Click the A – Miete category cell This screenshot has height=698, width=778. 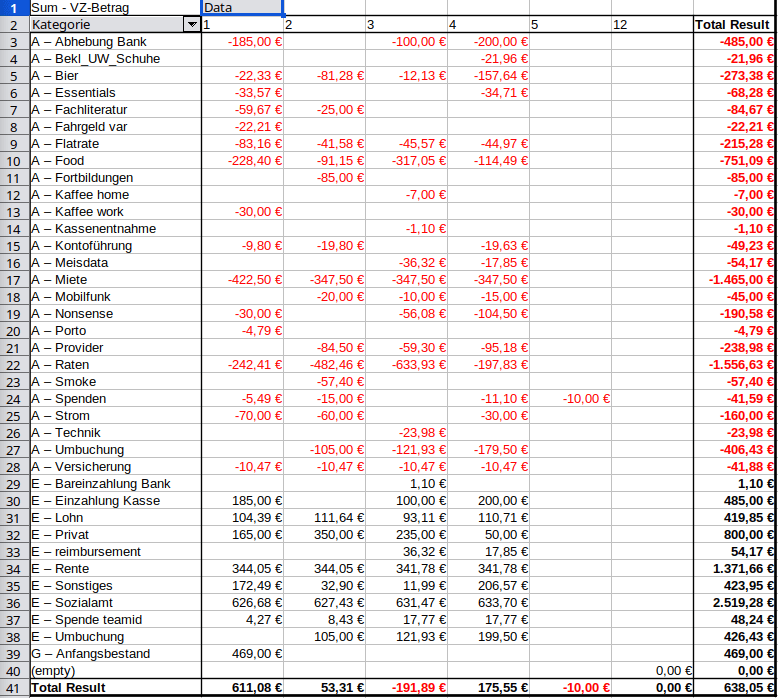(114, 280)
